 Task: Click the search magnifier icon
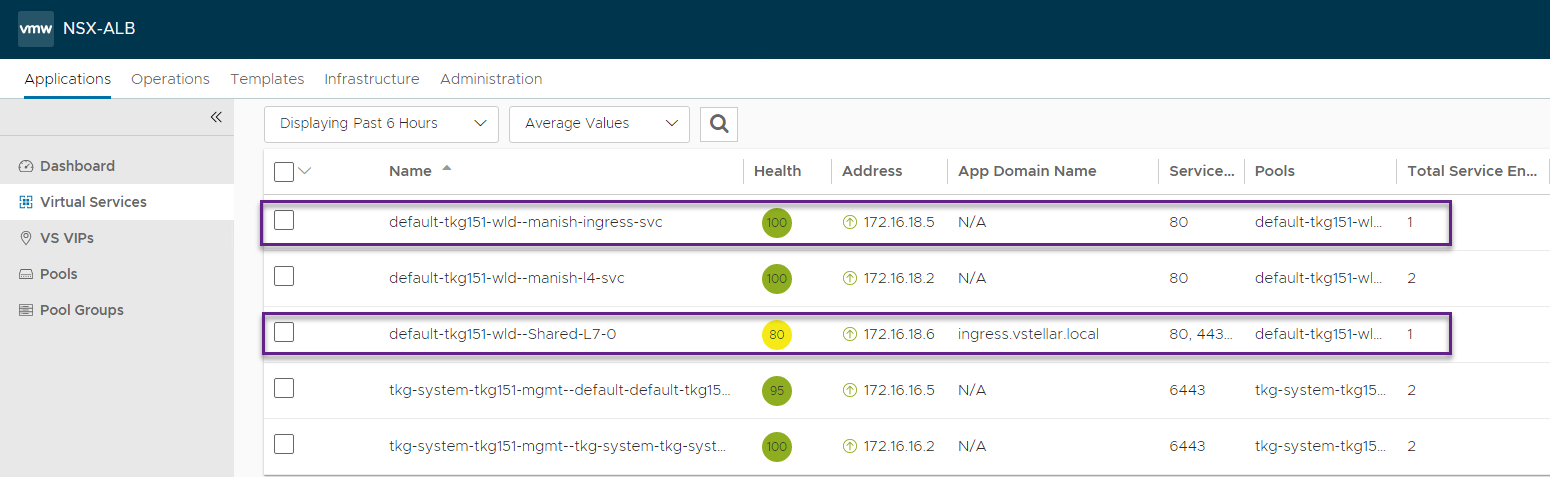(718, 124)
